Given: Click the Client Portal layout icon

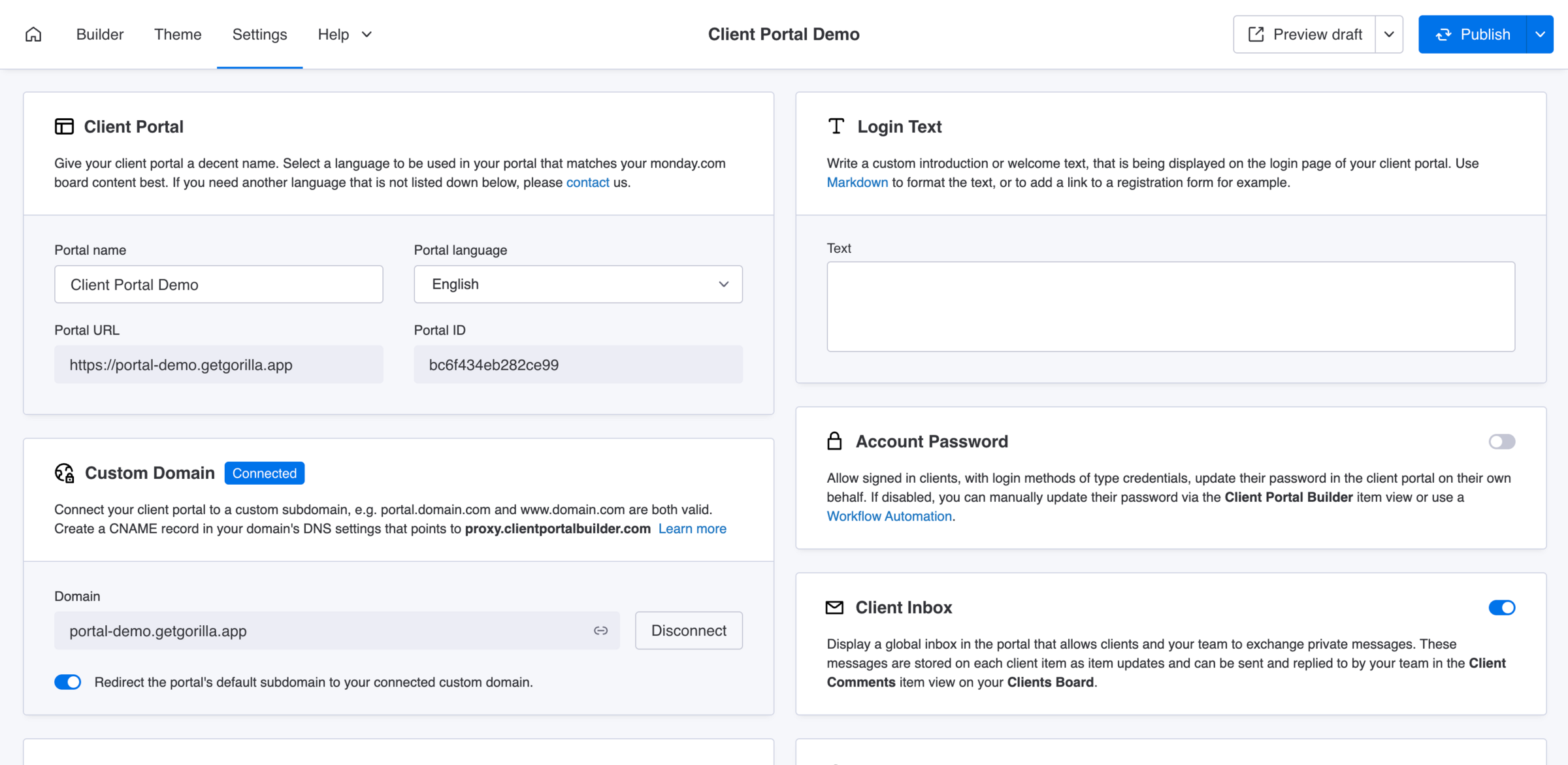Looking at the screenshot, I should pyautogui.click(x=64, y=126).
